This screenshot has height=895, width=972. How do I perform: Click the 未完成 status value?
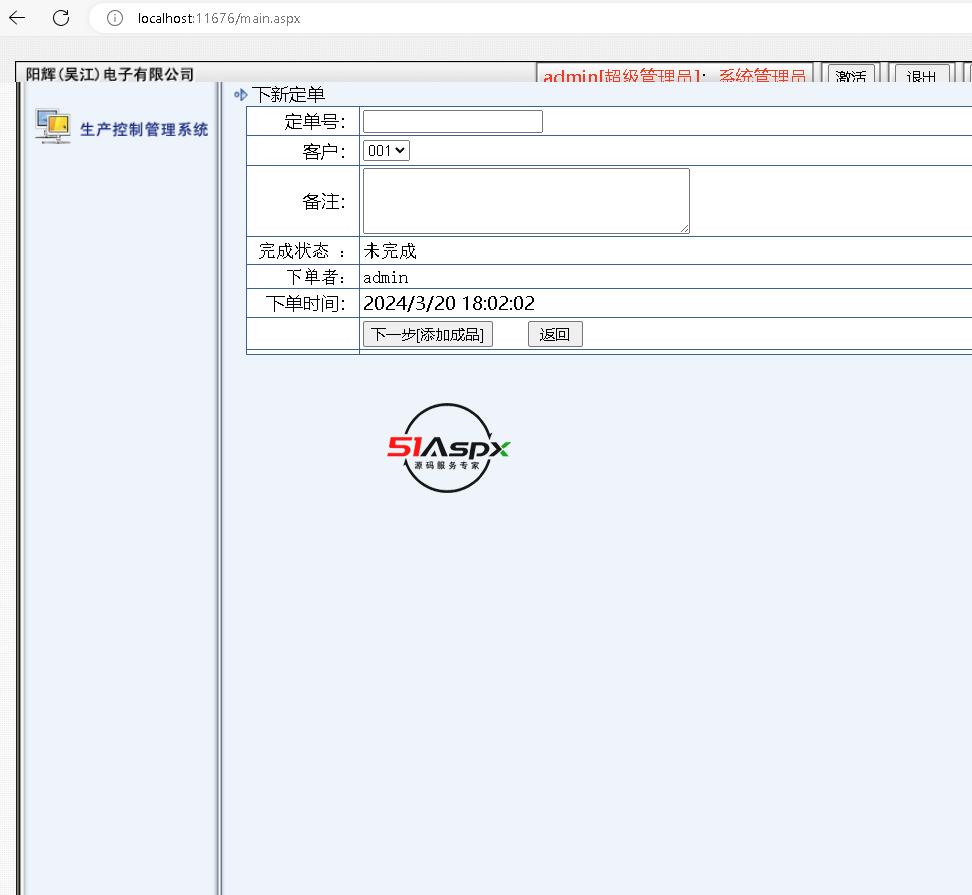(x=390, y=251)
